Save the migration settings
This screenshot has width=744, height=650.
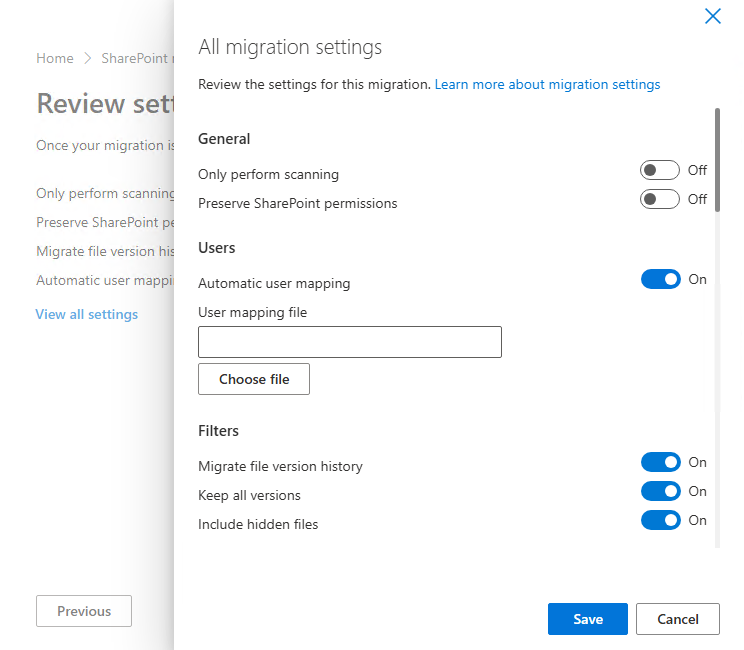[x=588, y=619]
